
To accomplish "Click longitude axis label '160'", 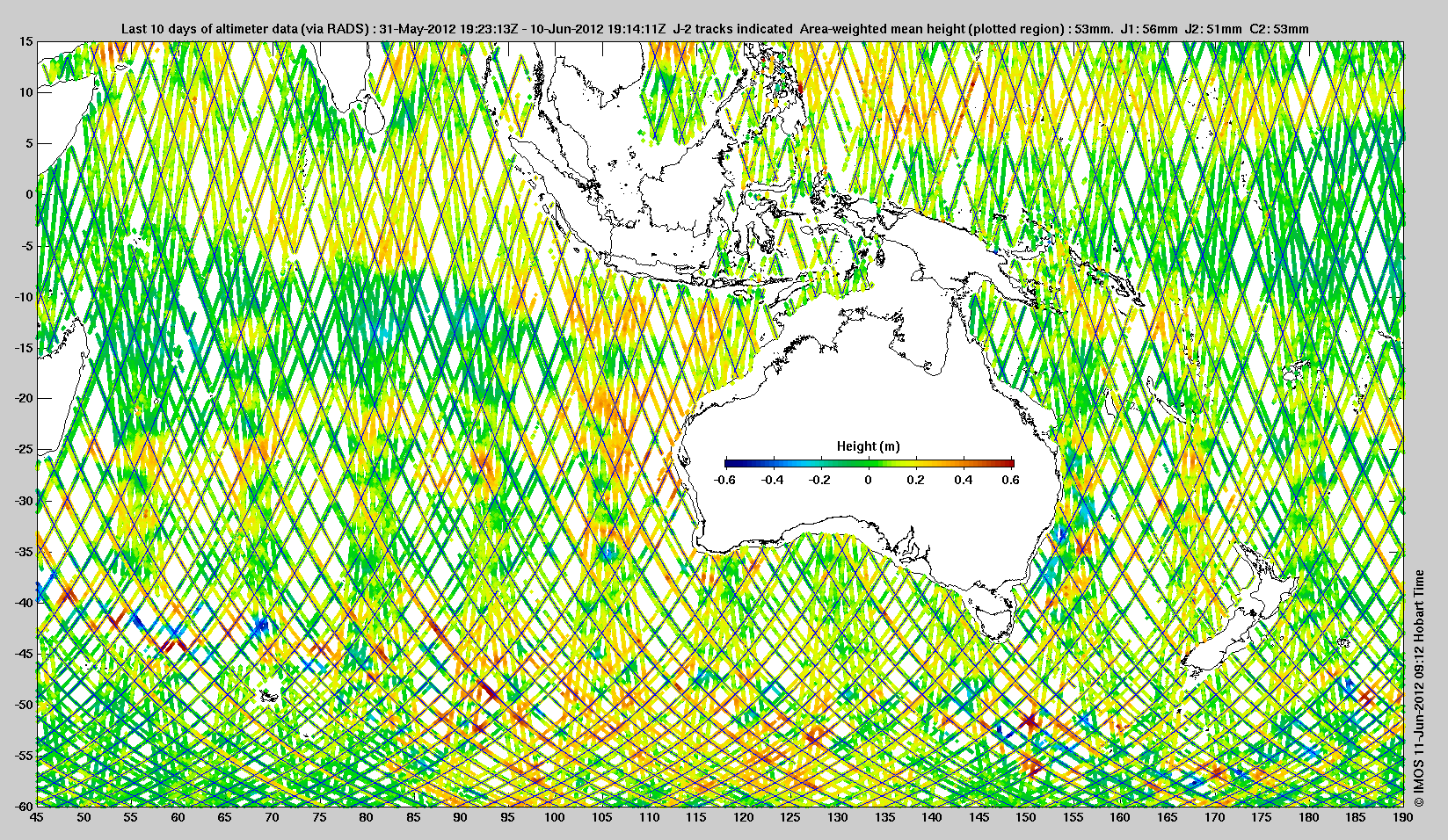I will pos(1120,817).
